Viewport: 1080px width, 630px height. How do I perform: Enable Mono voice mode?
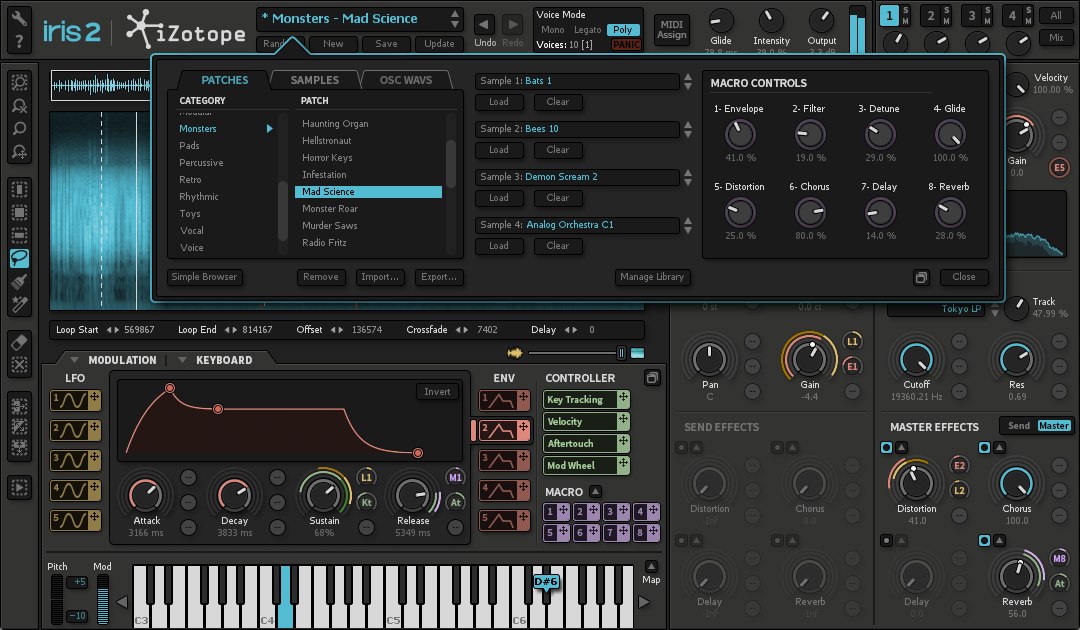[x=552, y=30]
